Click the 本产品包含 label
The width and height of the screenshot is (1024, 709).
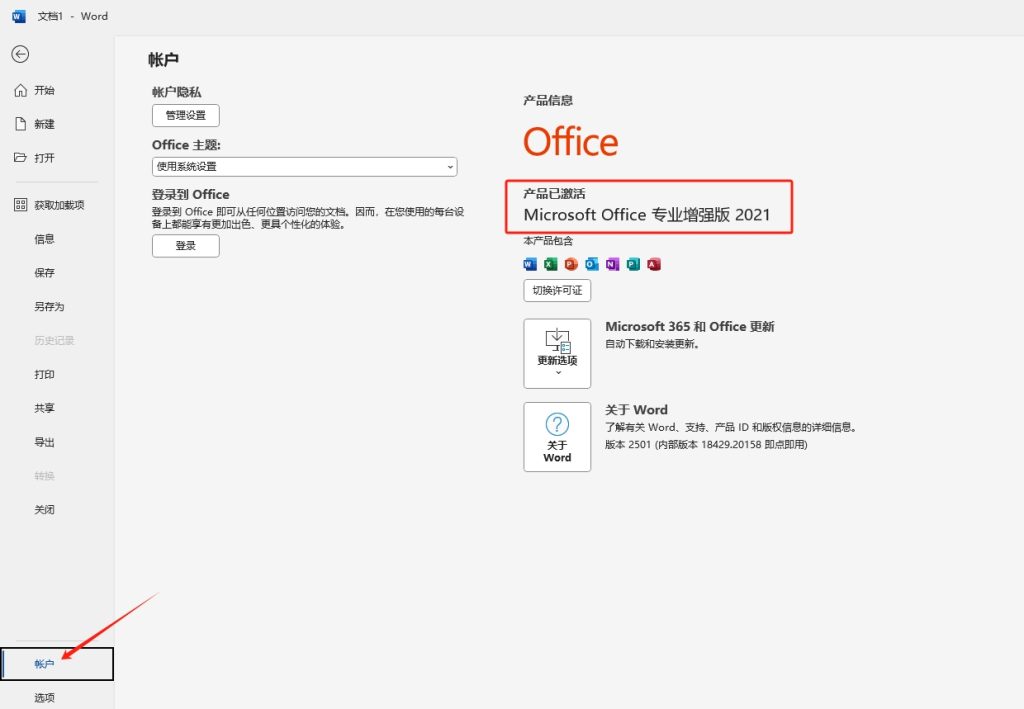tap(548, 241)
